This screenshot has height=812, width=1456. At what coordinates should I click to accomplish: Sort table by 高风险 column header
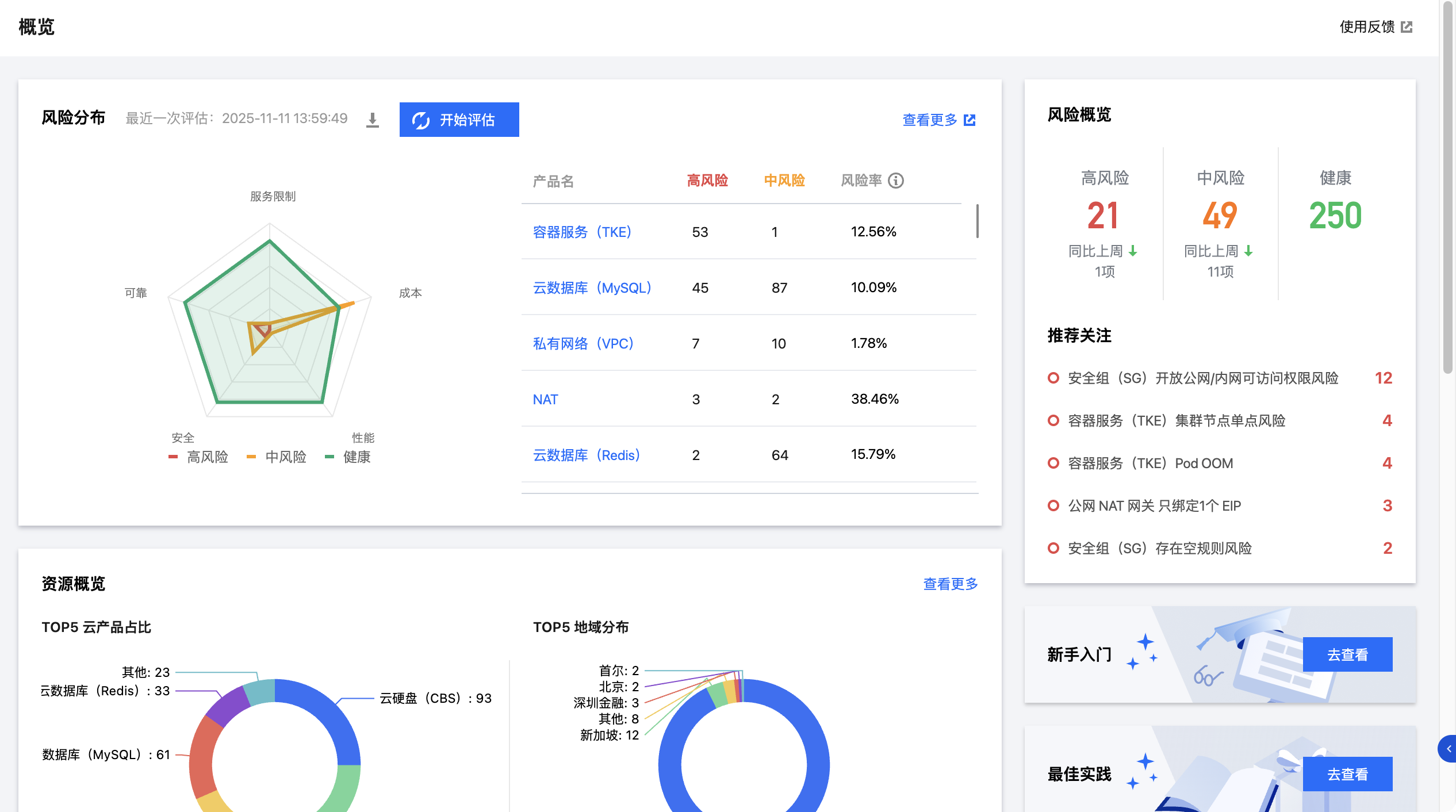[707, 181]
